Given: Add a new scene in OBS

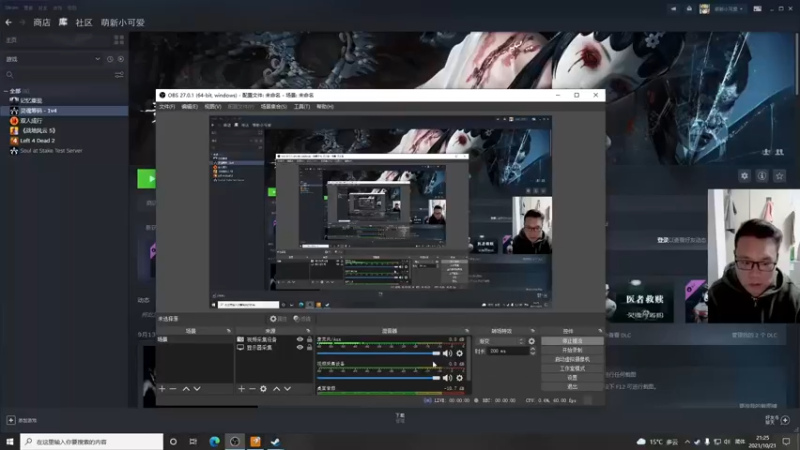Looking at the screenshot, I should [x=162, y=389].
